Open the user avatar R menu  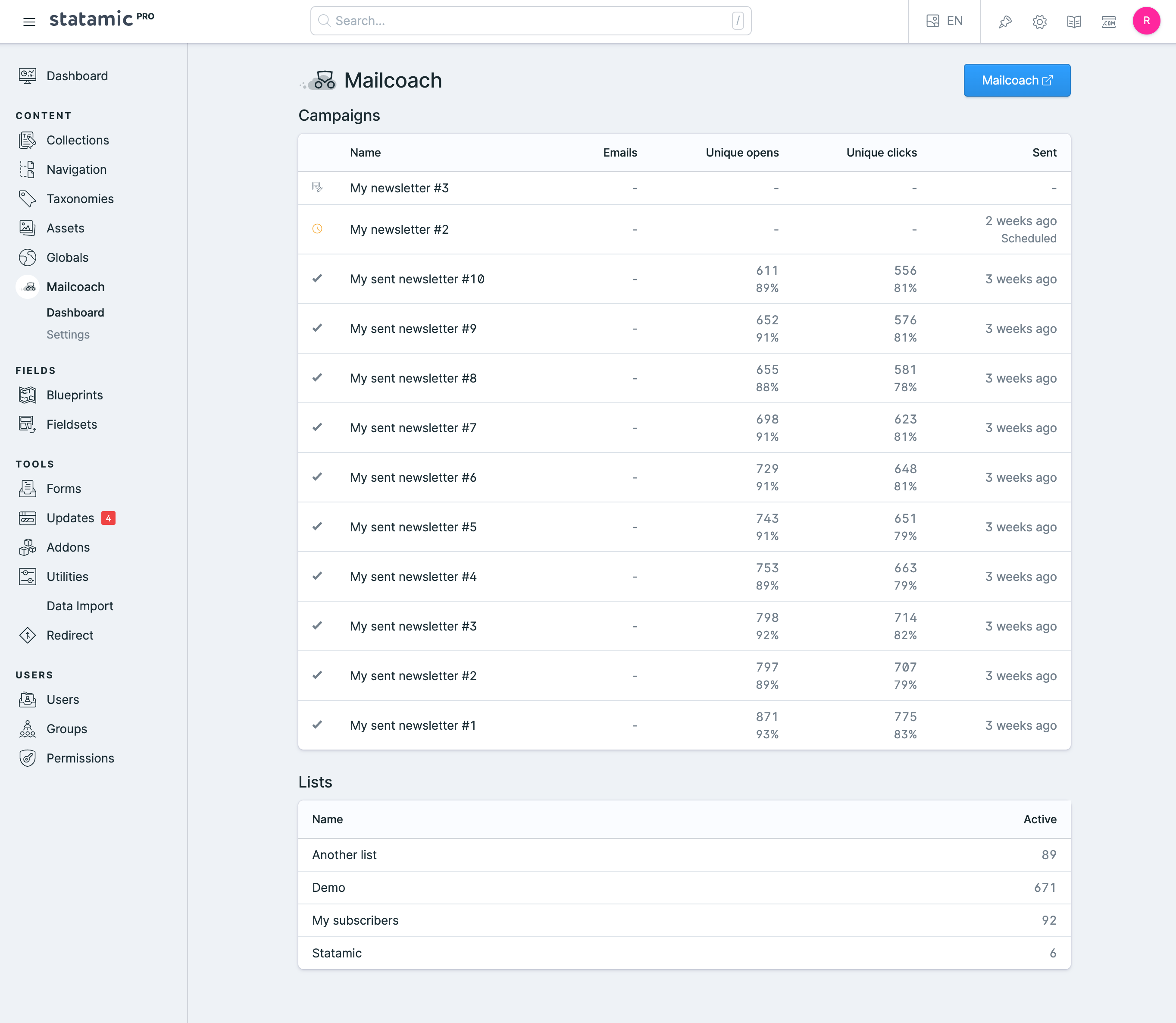tap(1146, 21)
